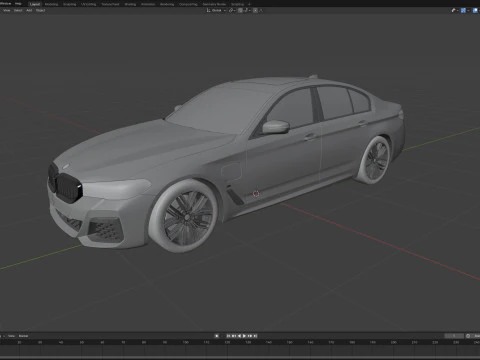Switch to the Scripting workspace tab
Viewport: 480px width, 360px height.
[237, 4]
